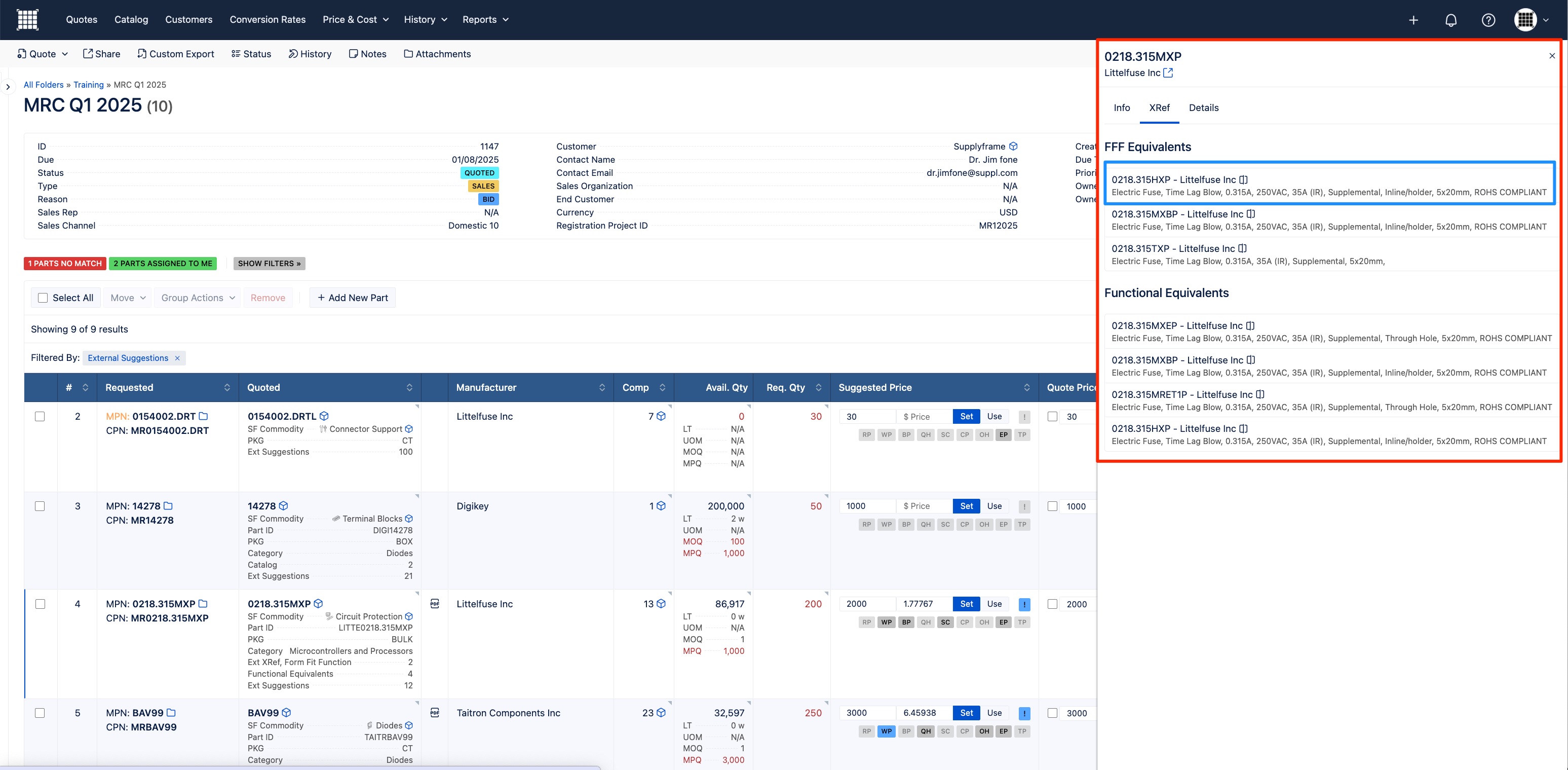Expand the Reports menu
1568x770 pixels.
click(485, 19)
